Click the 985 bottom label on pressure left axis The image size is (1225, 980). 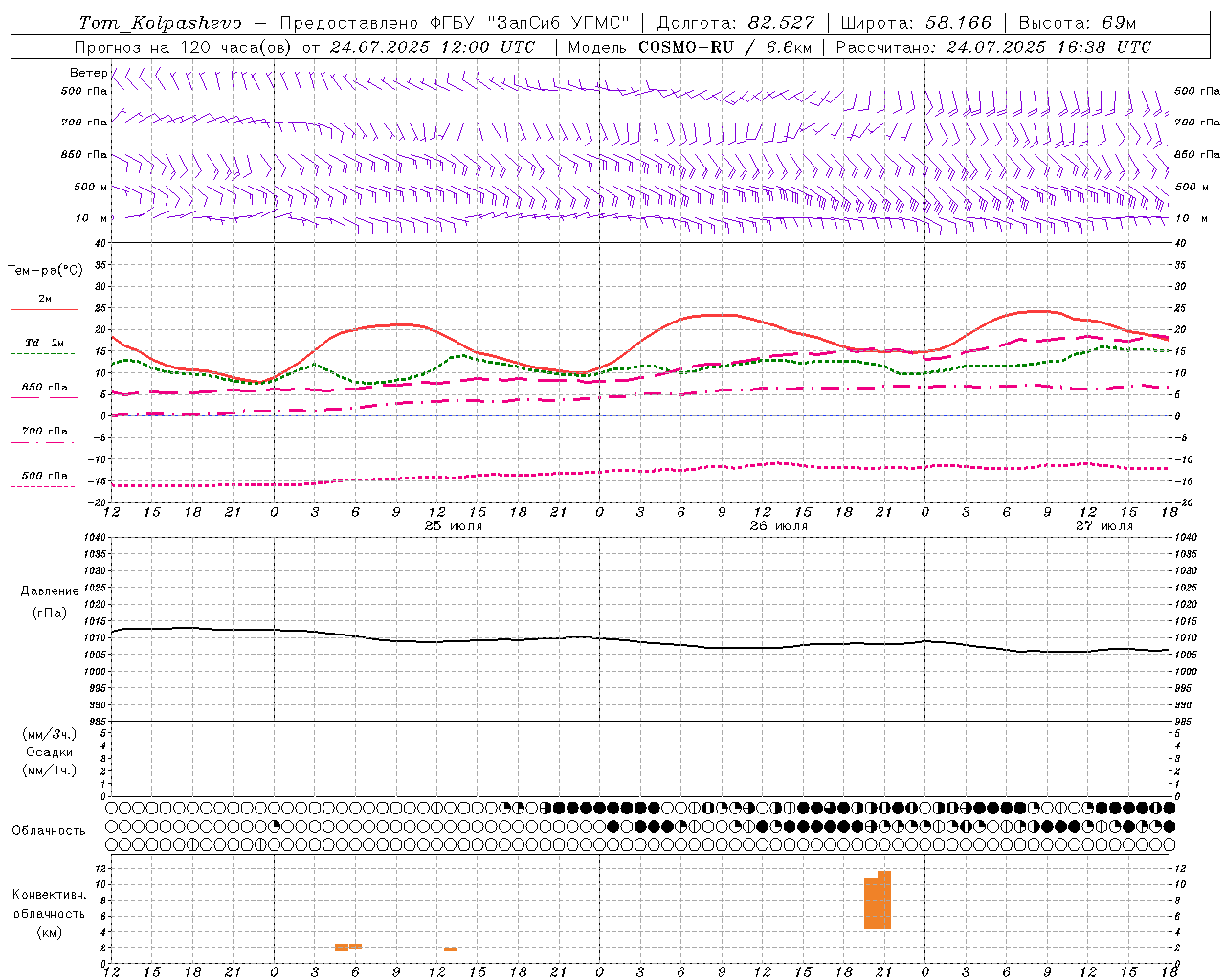[x=99, y=722]
